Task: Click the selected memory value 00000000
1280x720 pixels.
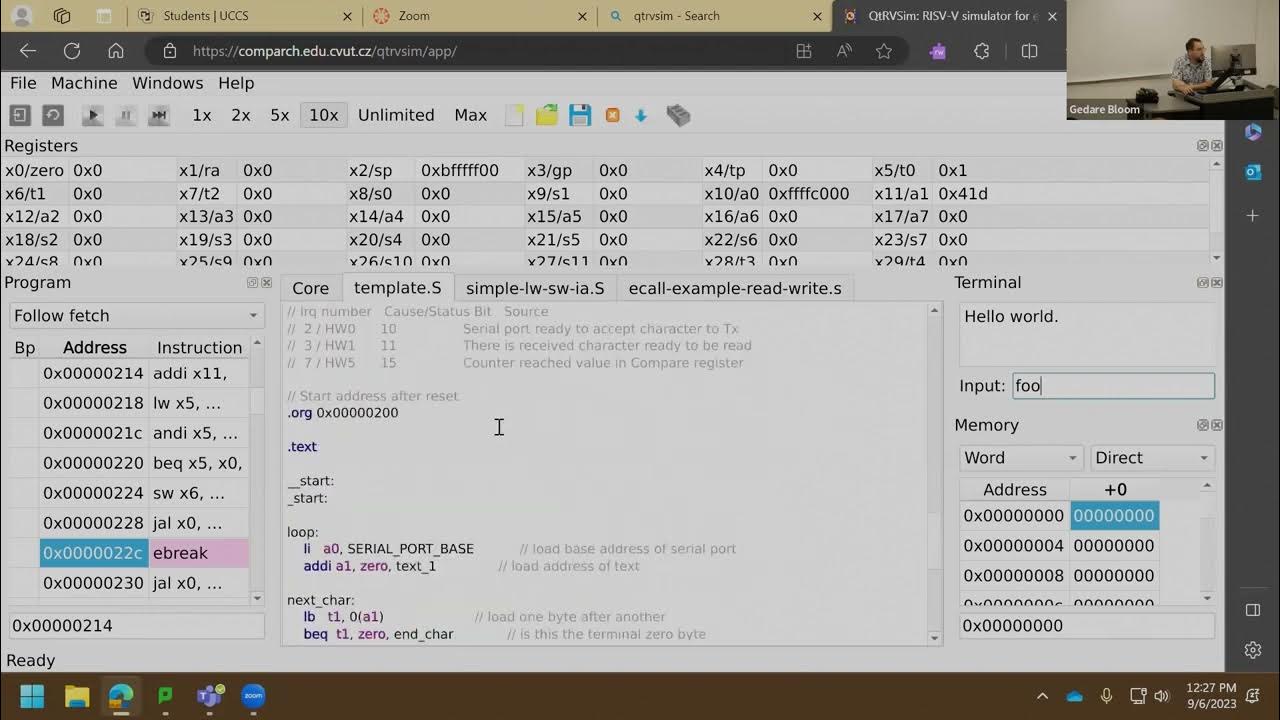Action: 1114,515
